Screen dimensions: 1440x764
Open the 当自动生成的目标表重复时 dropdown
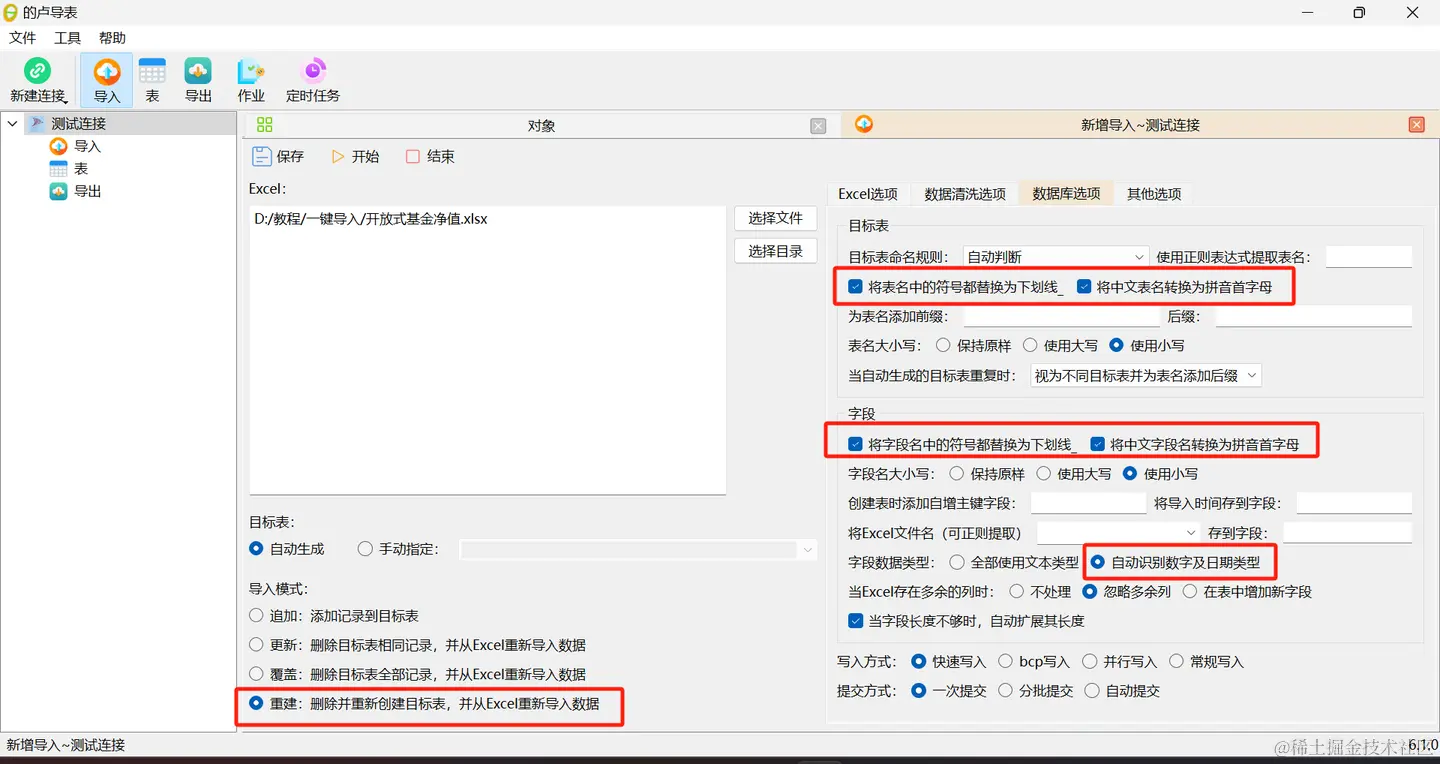1145,376
